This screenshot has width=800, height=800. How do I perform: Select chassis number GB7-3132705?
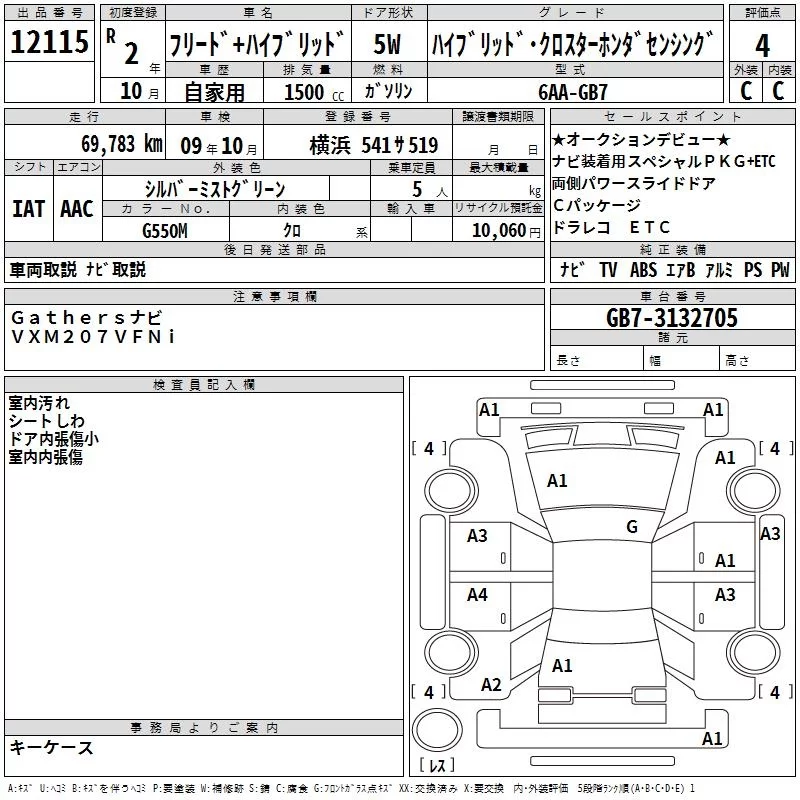coord(671,318)
